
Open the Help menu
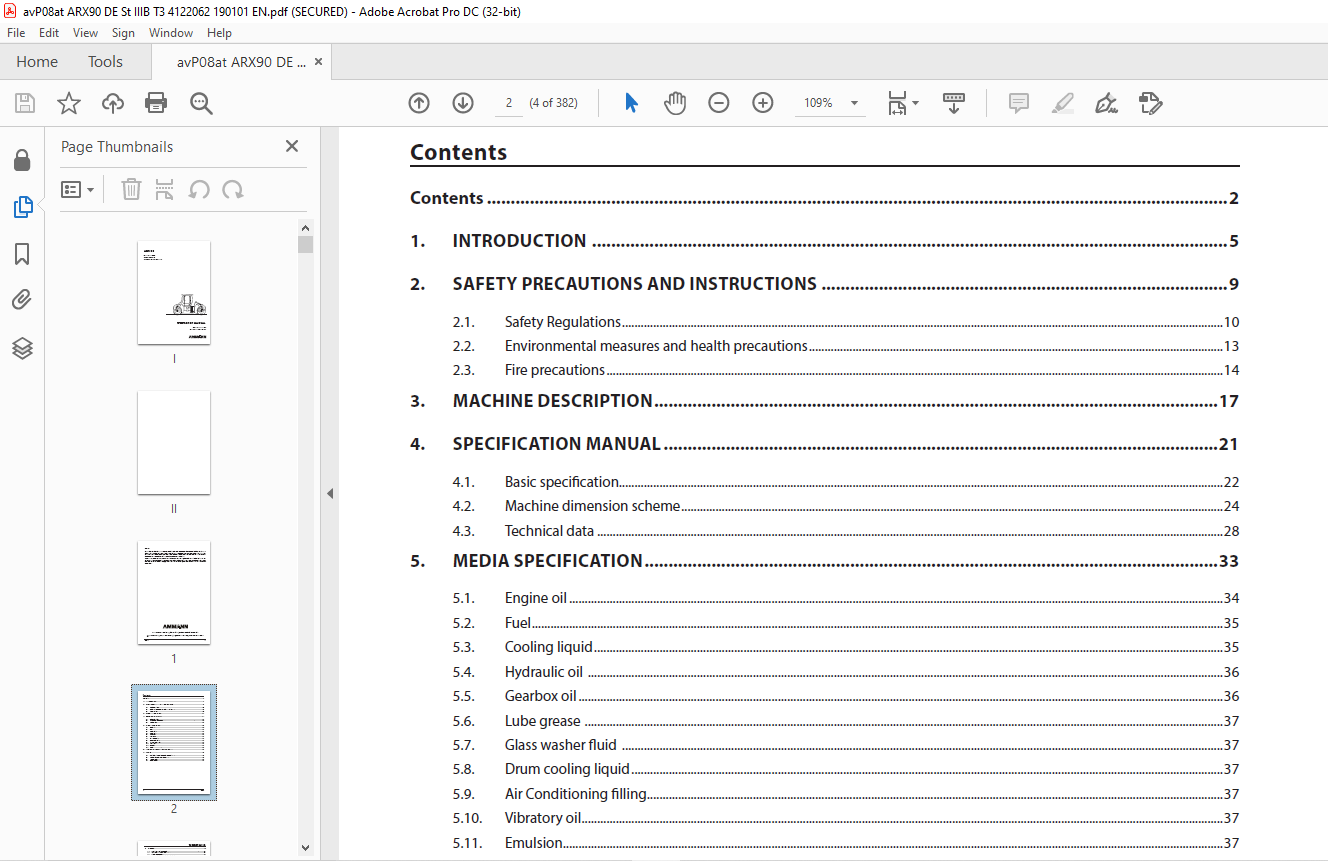tap(219, 33)
